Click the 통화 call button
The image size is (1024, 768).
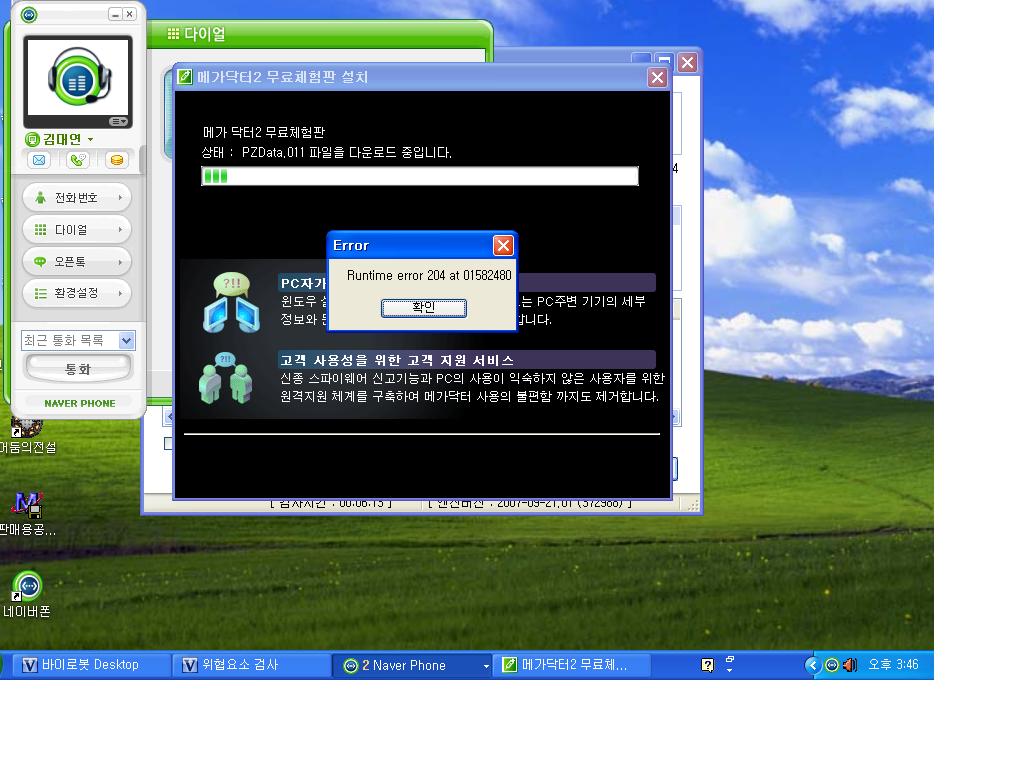(x=78, y=369)
